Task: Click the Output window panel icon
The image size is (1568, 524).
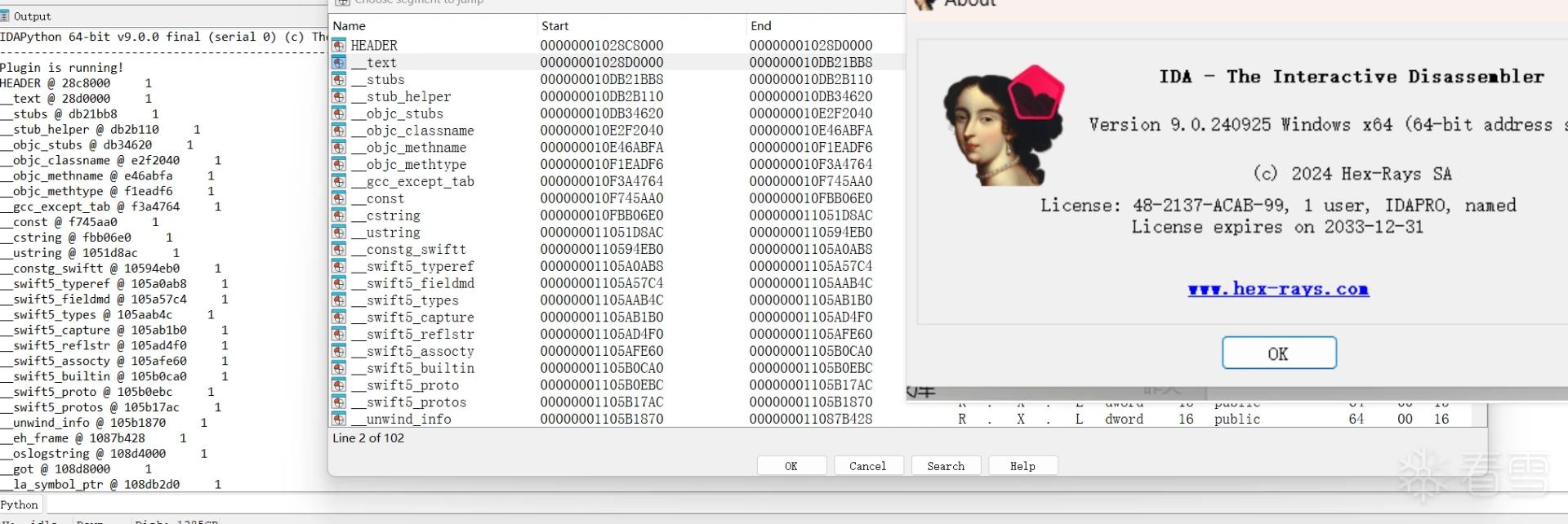Action: 5,16
